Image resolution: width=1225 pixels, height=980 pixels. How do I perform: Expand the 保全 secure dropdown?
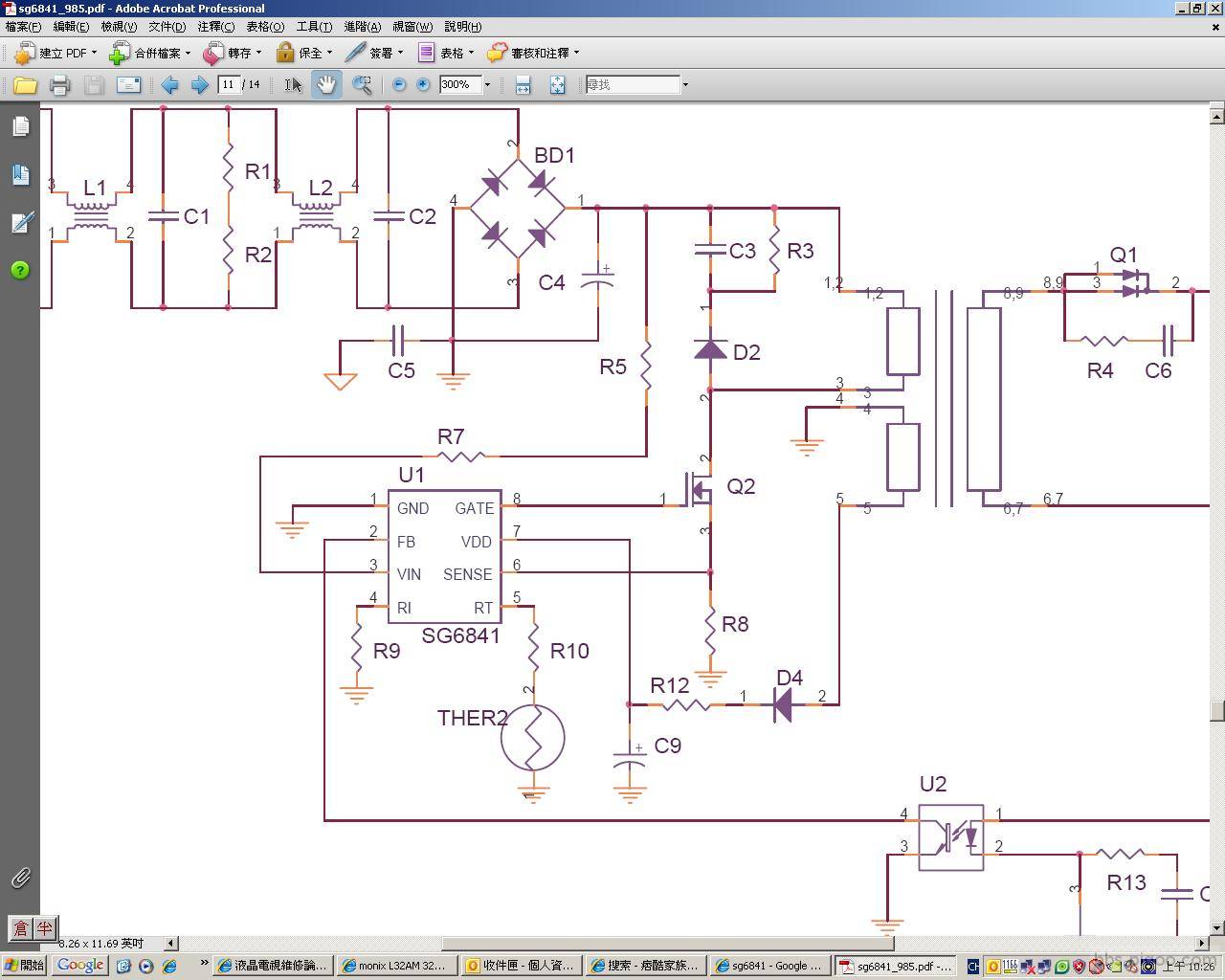coord(329,53)
